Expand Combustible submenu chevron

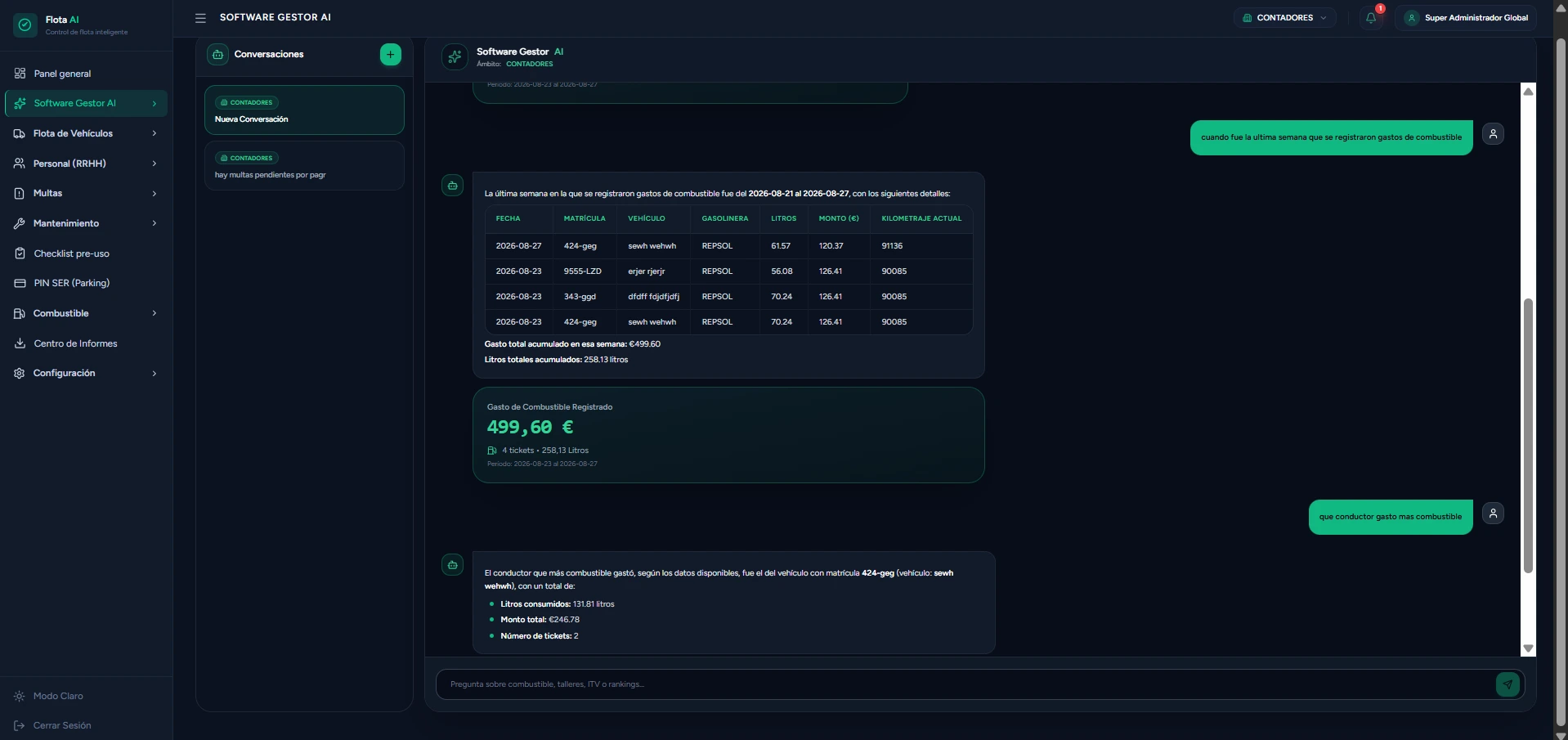coord(155,313)
